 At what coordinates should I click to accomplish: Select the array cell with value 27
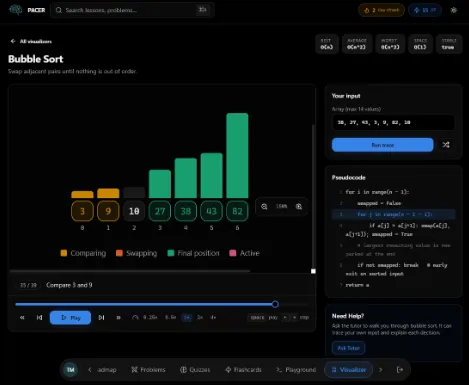pyautogui.click(x=160, y=211)
